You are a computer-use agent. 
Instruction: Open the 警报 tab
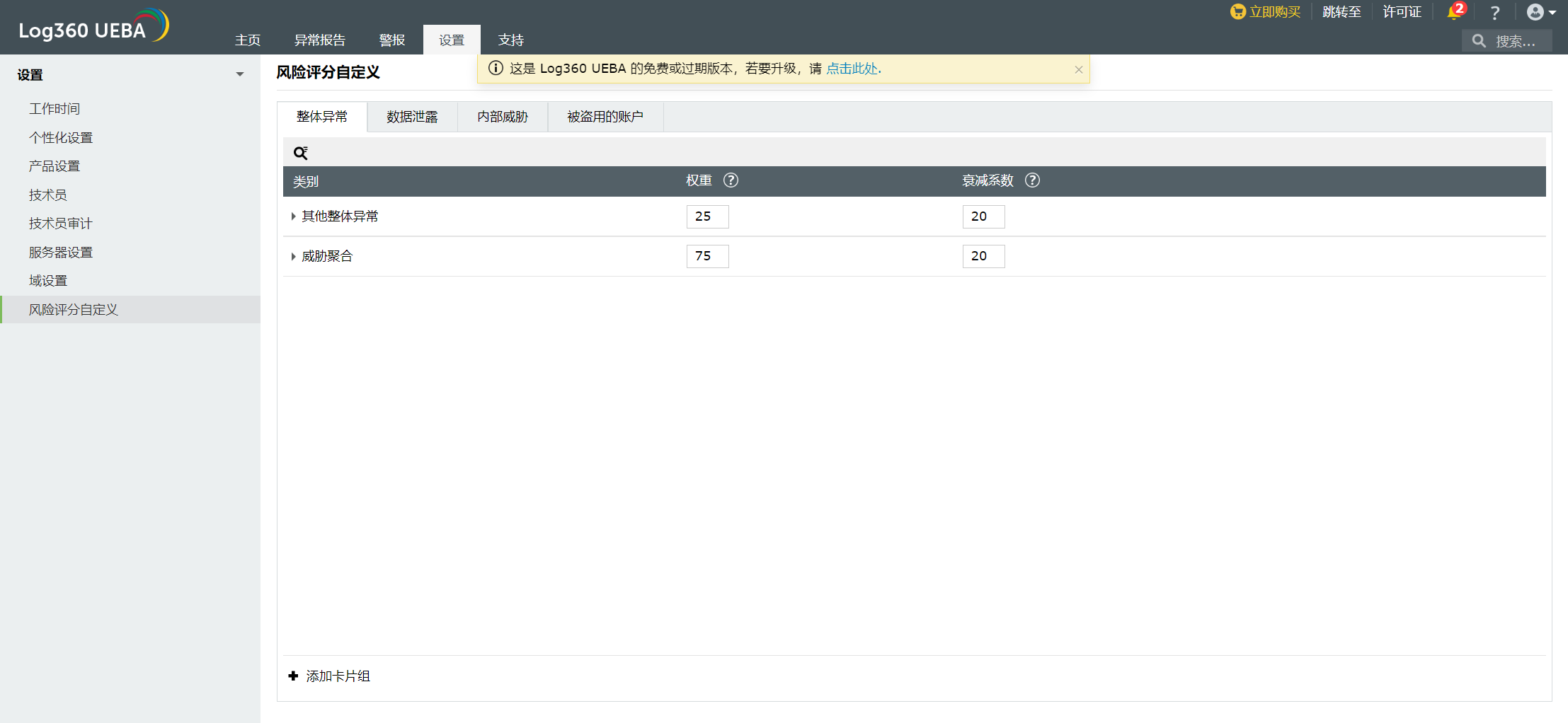point(392,40)
